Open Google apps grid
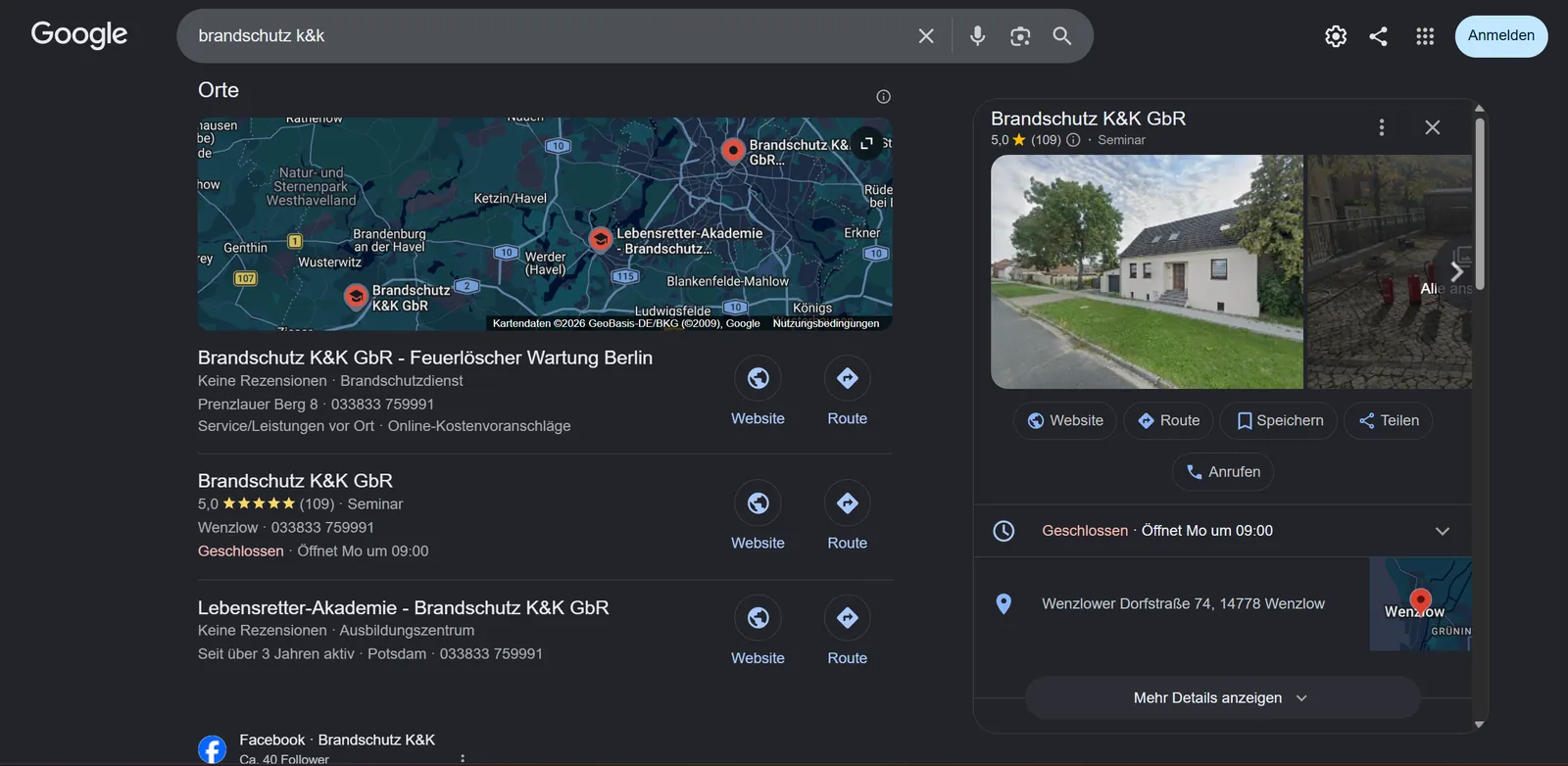This screenshot has width=1568, height=766. tap(1425, 36)
